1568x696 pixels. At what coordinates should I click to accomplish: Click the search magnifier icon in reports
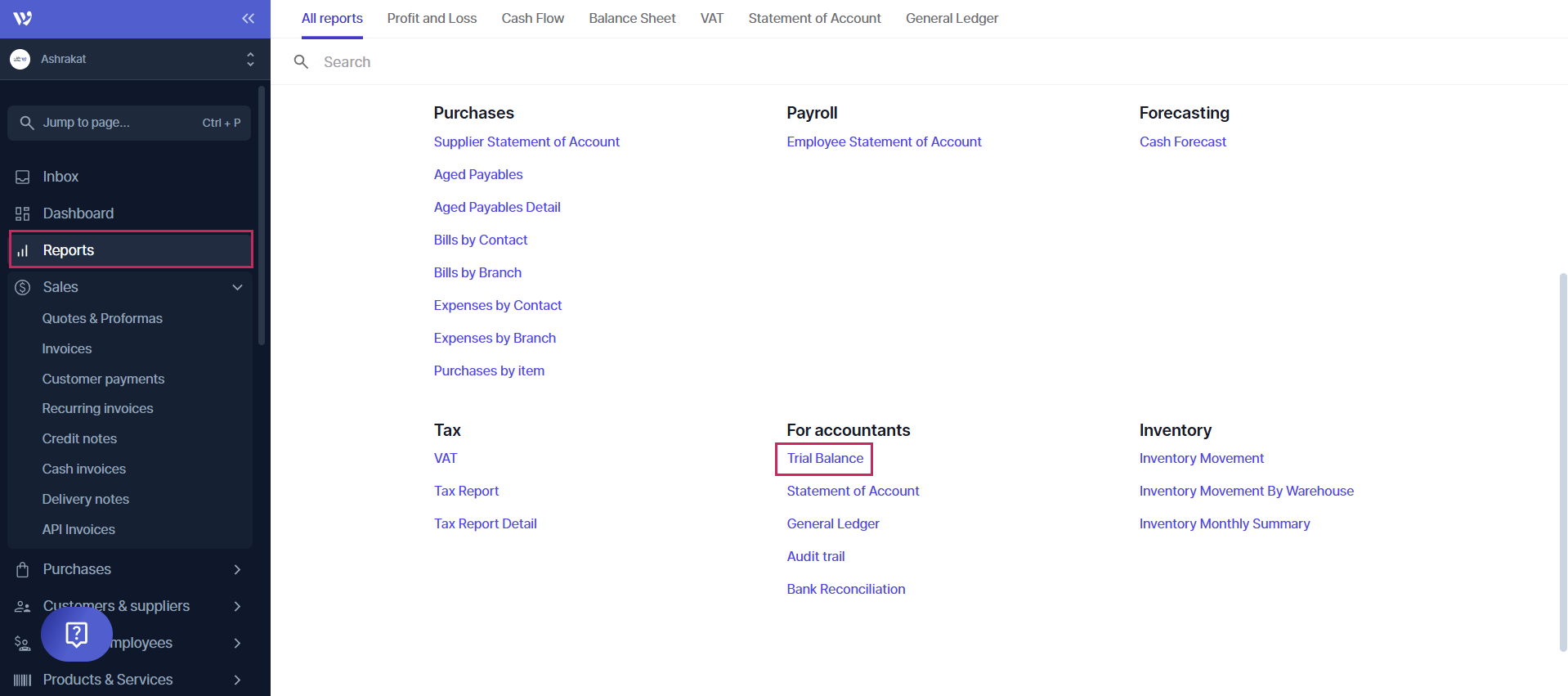pos(301,62)
